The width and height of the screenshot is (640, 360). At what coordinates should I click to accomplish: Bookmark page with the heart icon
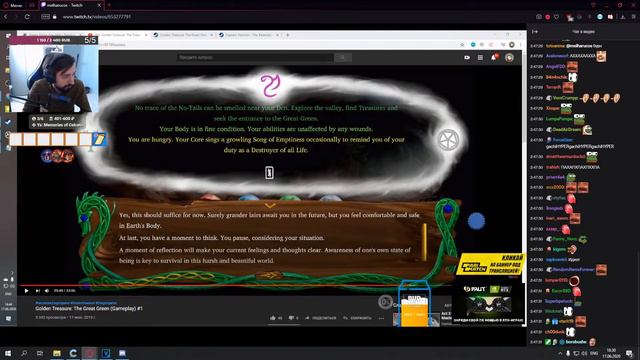(557, 17)
